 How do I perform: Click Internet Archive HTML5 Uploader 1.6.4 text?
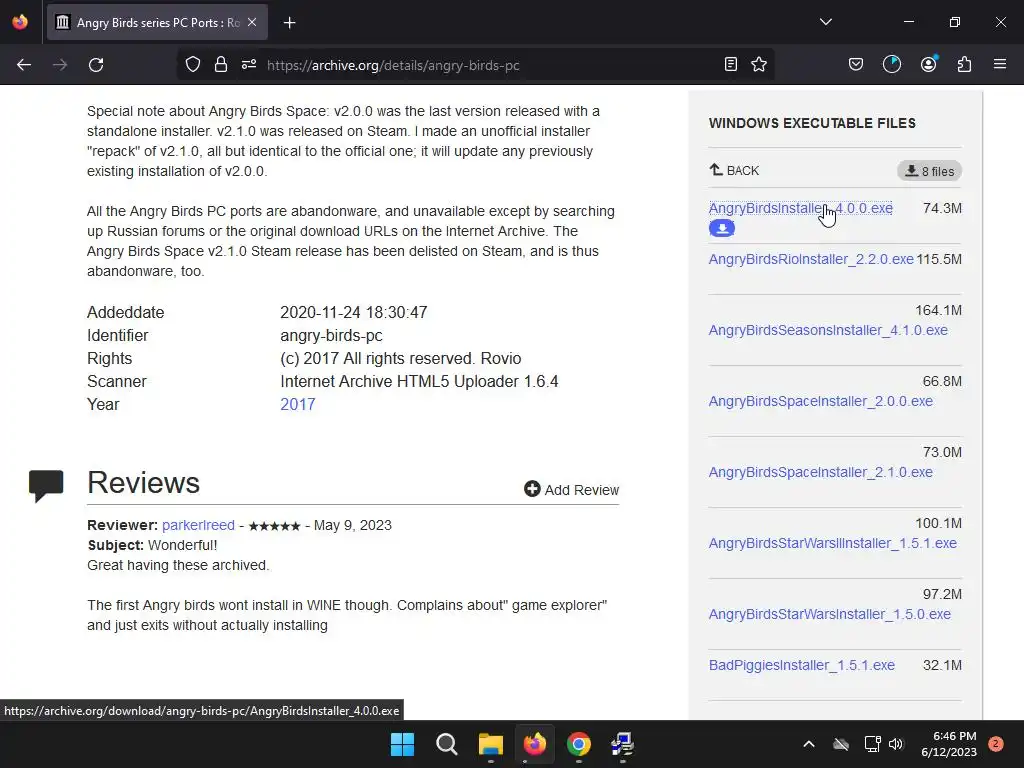coord(419,381)
